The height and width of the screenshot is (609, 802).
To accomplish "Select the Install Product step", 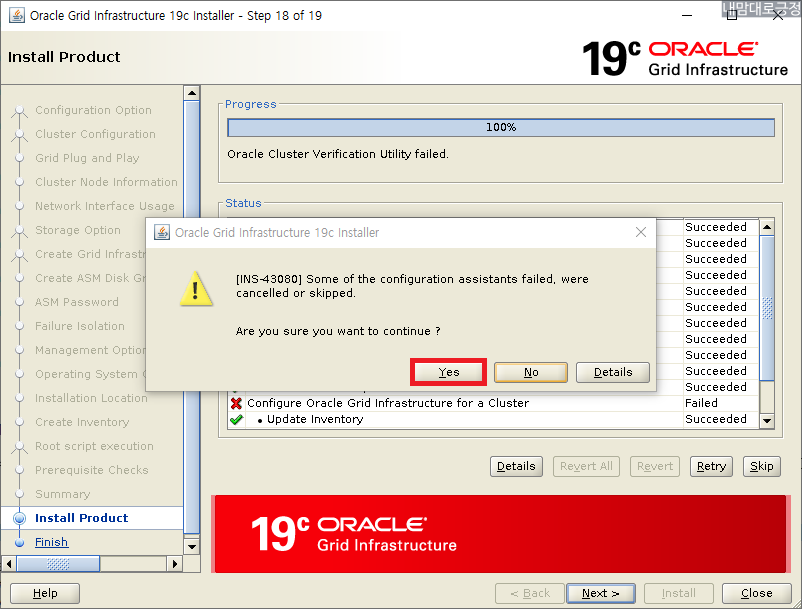I will [x=81, y=518].
